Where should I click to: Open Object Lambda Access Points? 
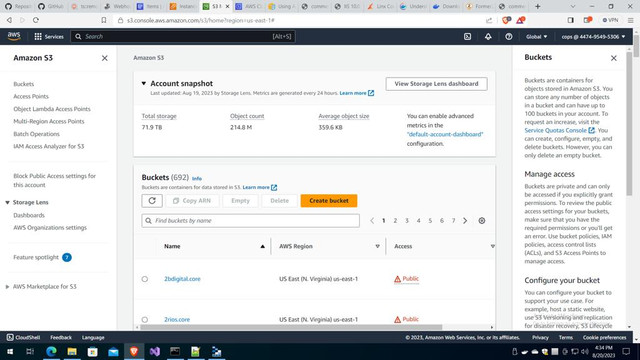[x=52, y=109]
